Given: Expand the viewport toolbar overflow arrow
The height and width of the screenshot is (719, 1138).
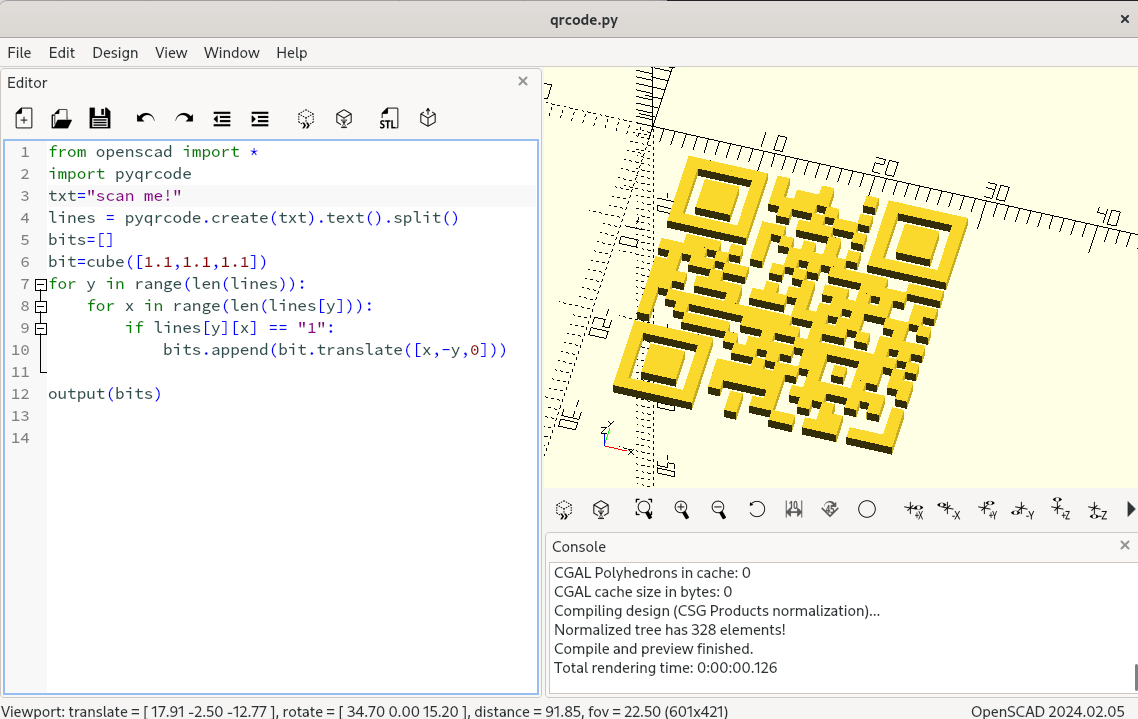Looking at the screenshot, I should click(x=1131, y=509).
